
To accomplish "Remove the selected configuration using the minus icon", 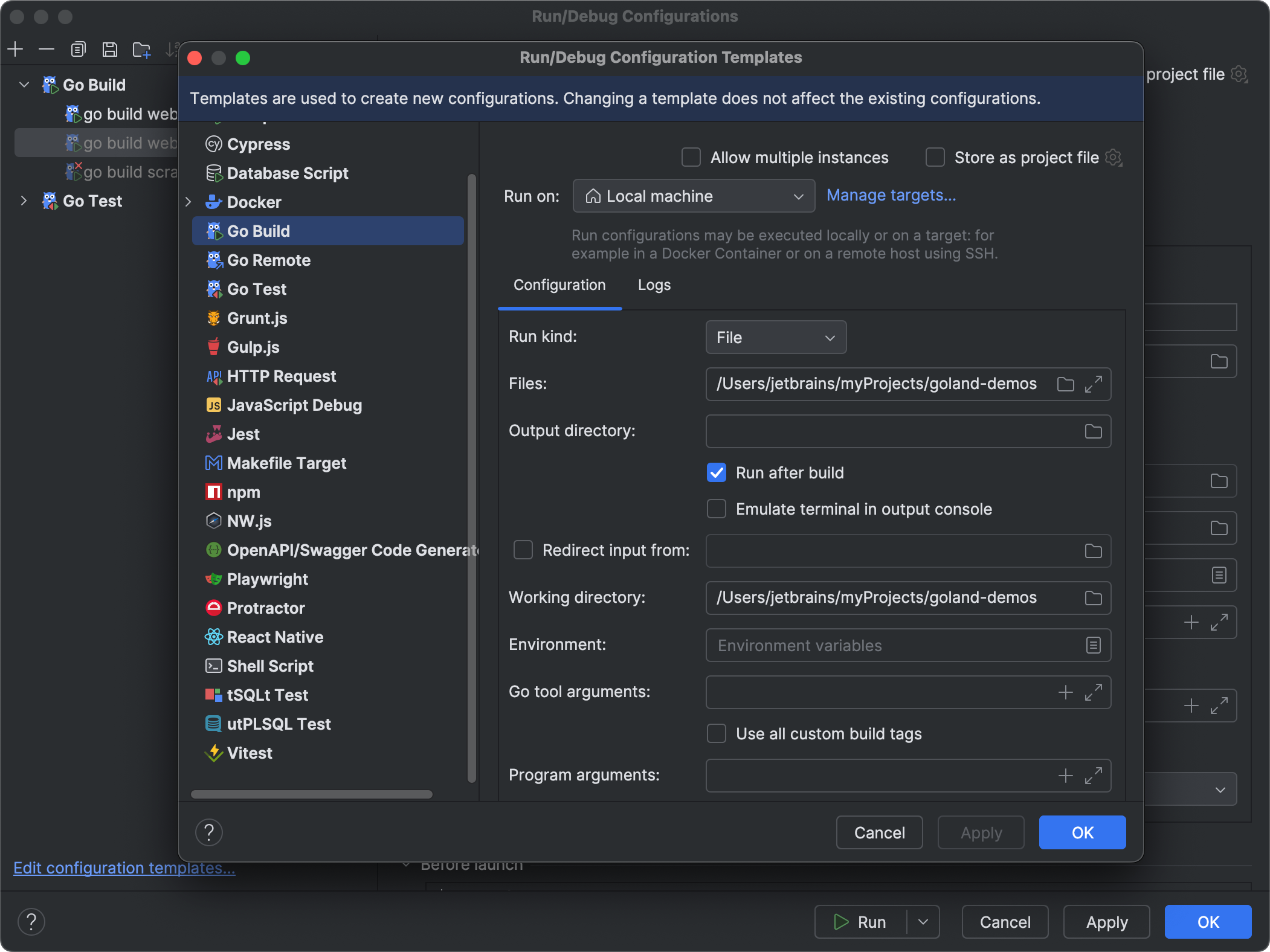I will tap(47, 49).
